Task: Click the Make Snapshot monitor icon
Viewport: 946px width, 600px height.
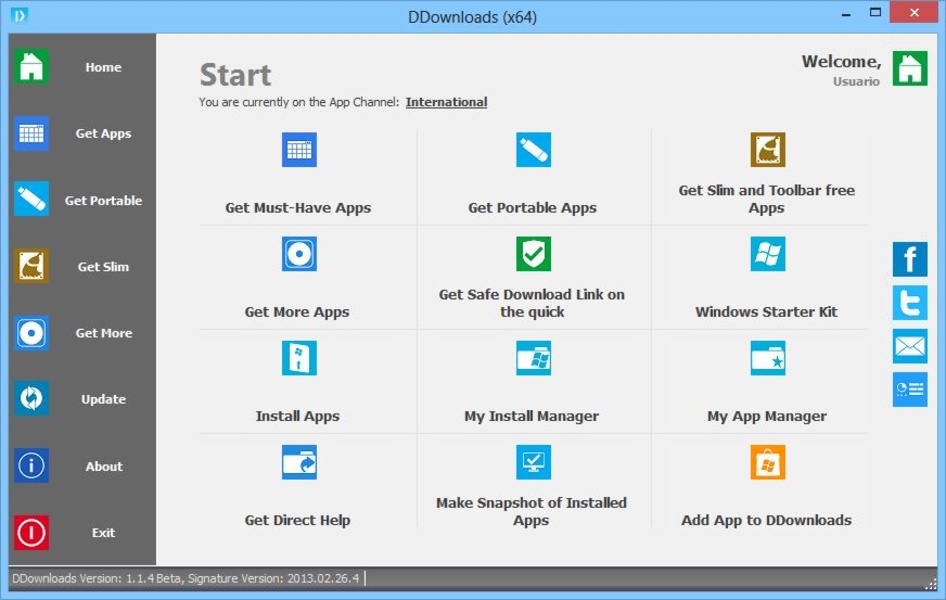Action: click(533, 463)
